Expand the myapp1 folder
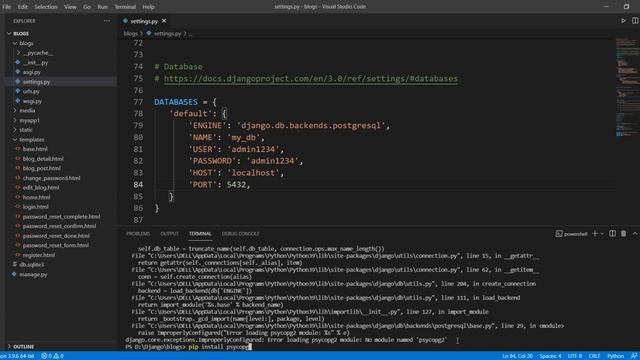This screenshot has height=360, width=640. (29, 120)
